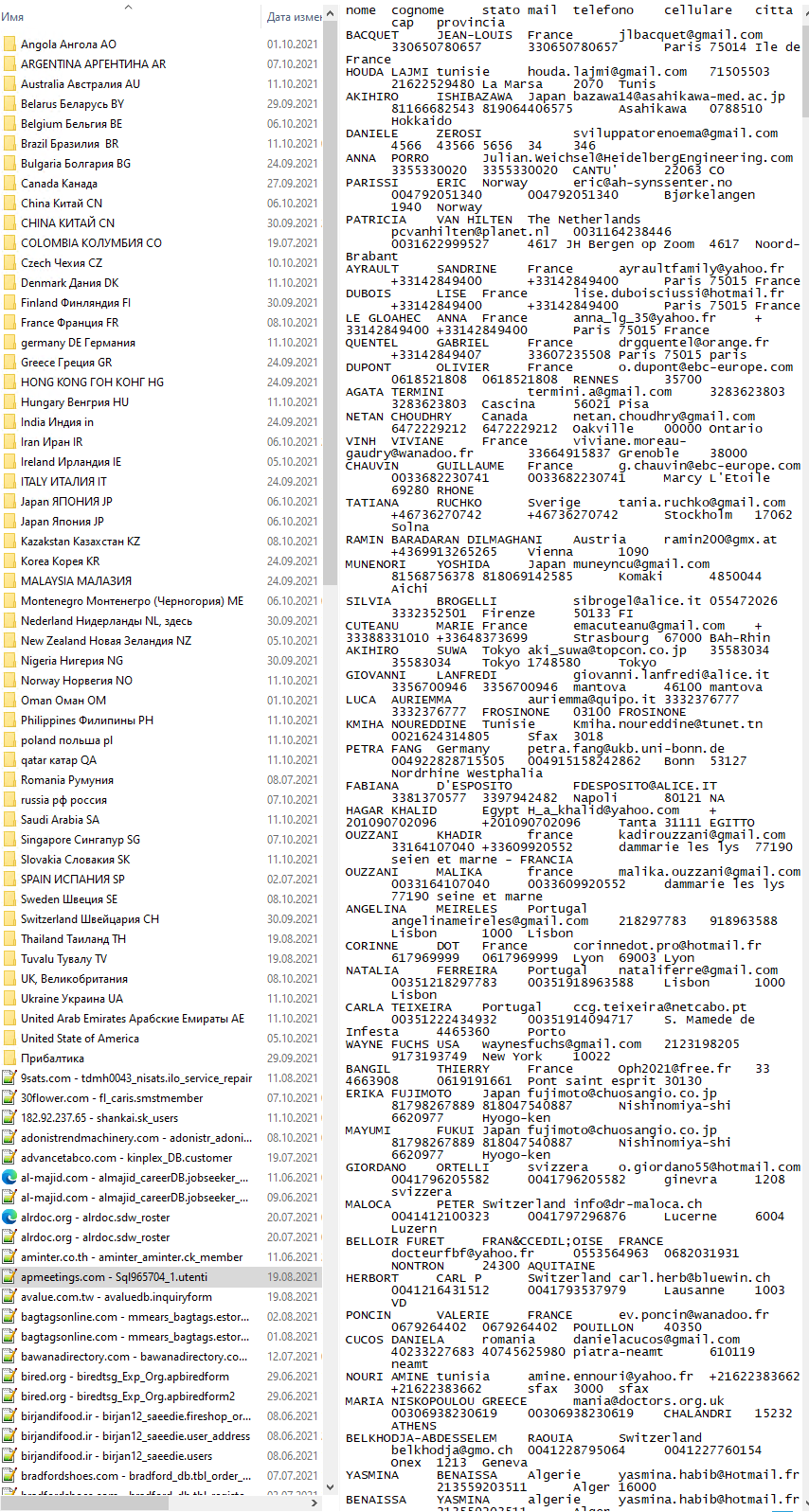The height and width of the screenshot is (1512, 809).
Task: Click the Edge icon beside first al-majid.com file
Action: point(9,1177)
